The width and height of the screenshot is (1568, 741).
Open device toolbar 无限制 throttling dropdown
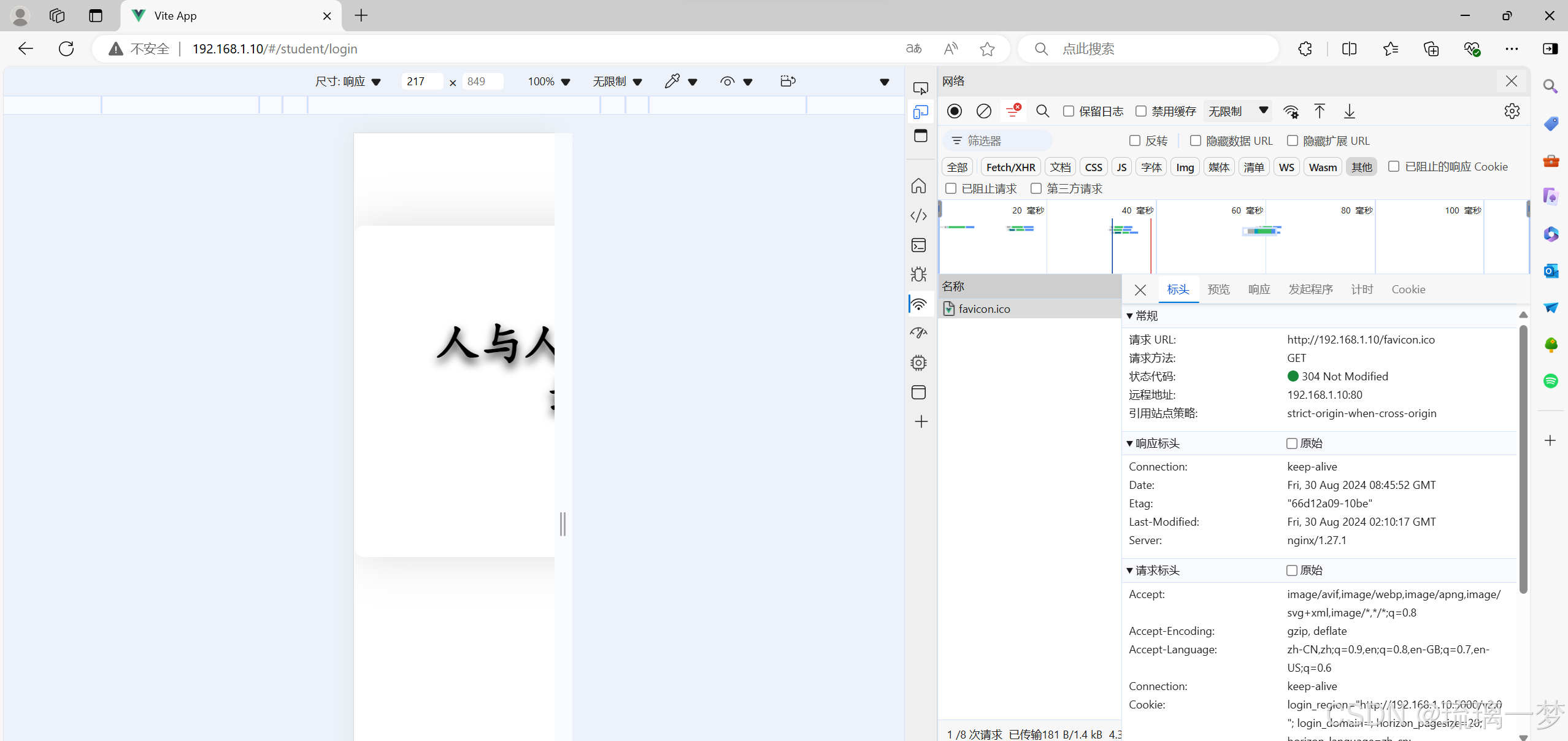tap(617, 81)
